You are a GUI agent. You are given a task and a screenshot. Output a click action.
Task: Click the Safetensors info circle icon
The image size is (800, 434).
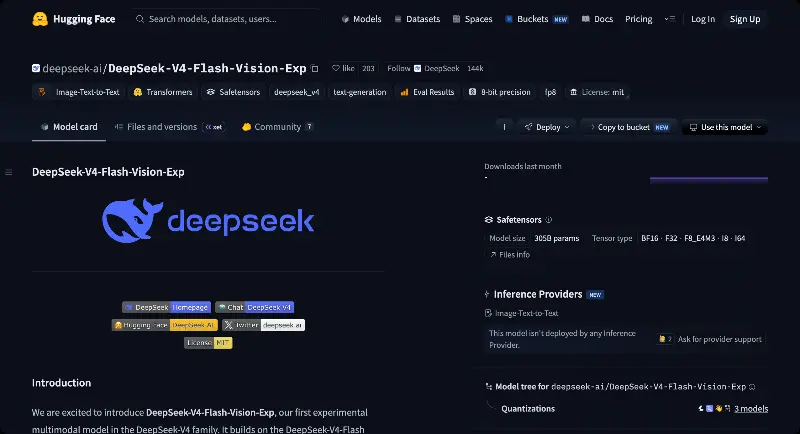549,220
